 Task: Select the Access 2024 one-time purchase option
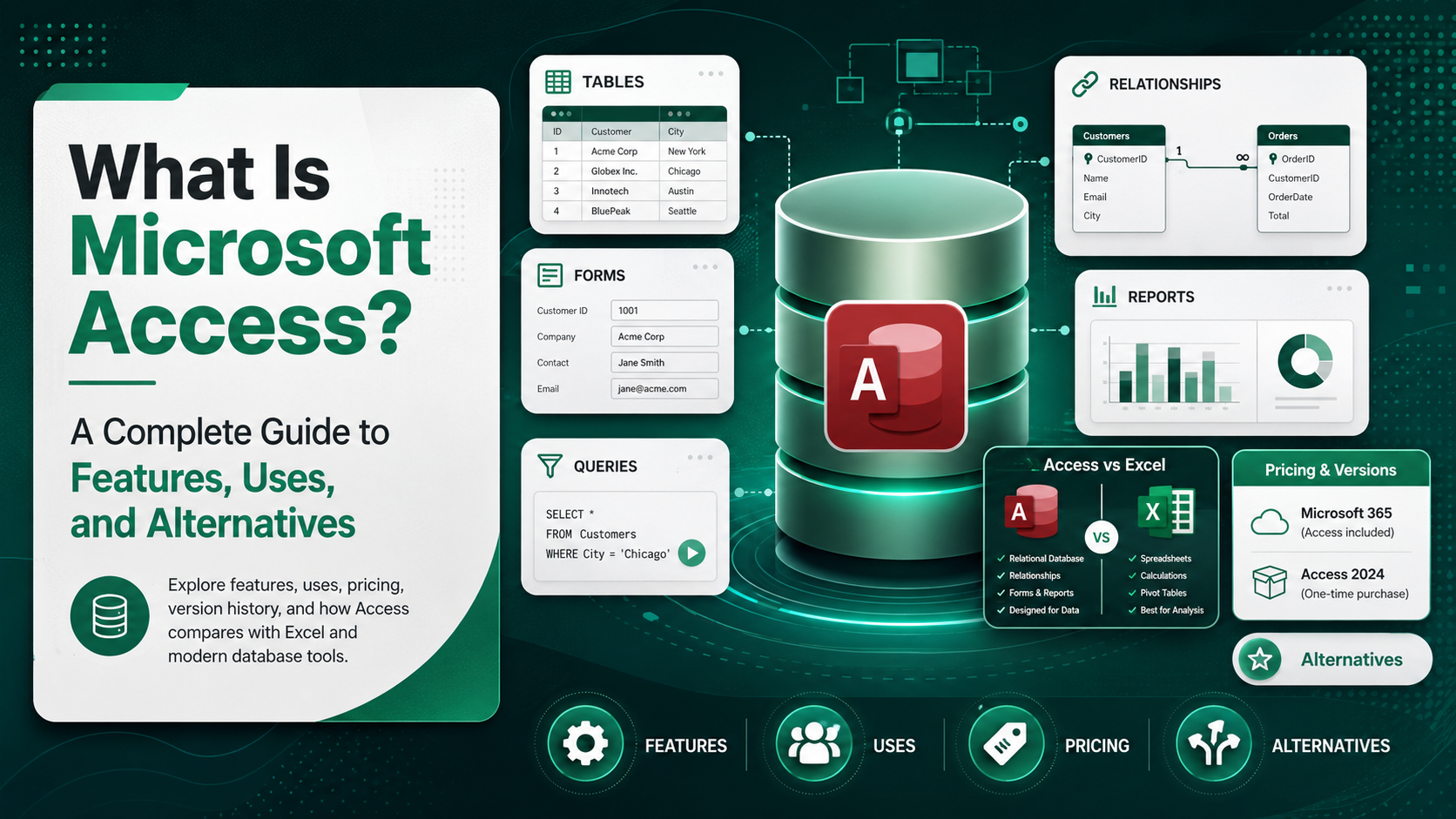click(1331, 583)
